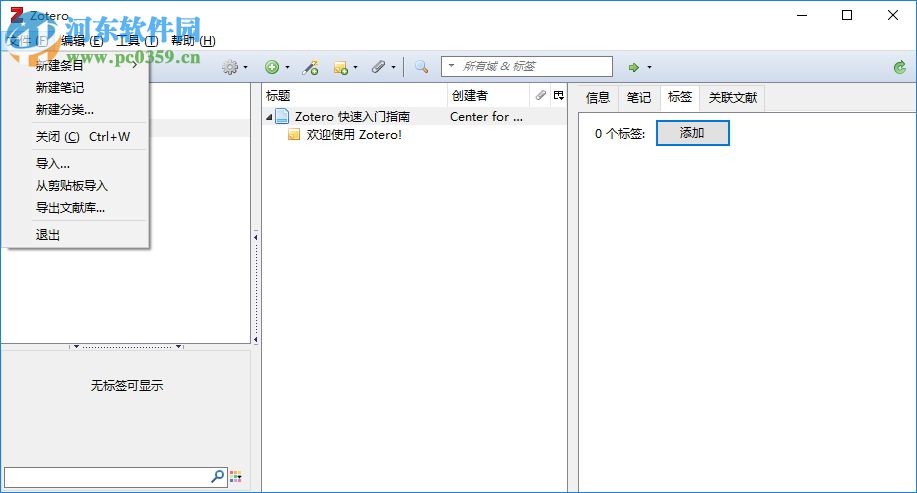The width and height of the screenshot is (917, 493).
Task: Sort items by the 标题 column header
Action: coord(354,95)
